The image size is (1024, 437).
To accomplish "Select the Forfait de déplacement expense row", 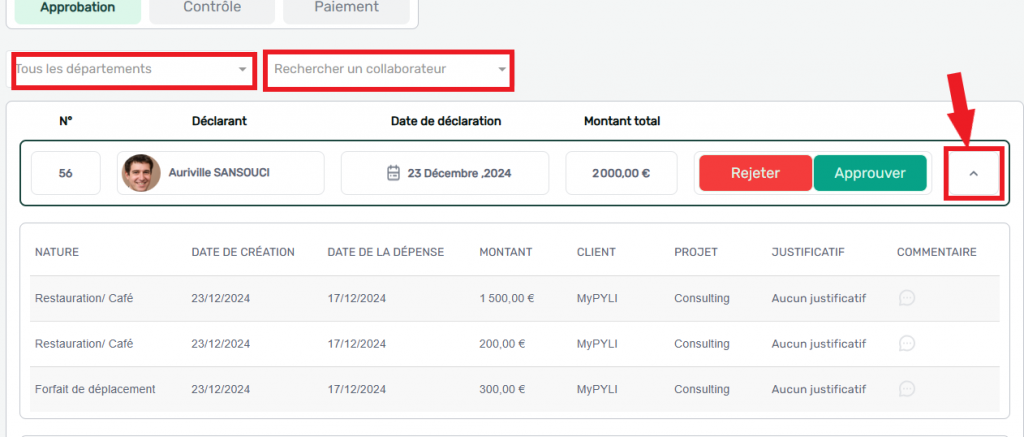I will tap(515, 389).
